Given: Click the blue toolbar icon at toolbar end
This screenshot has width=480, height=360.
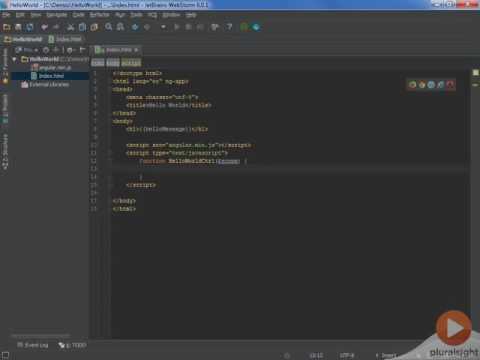Looking at the screenshot, I should click(256, 27).
